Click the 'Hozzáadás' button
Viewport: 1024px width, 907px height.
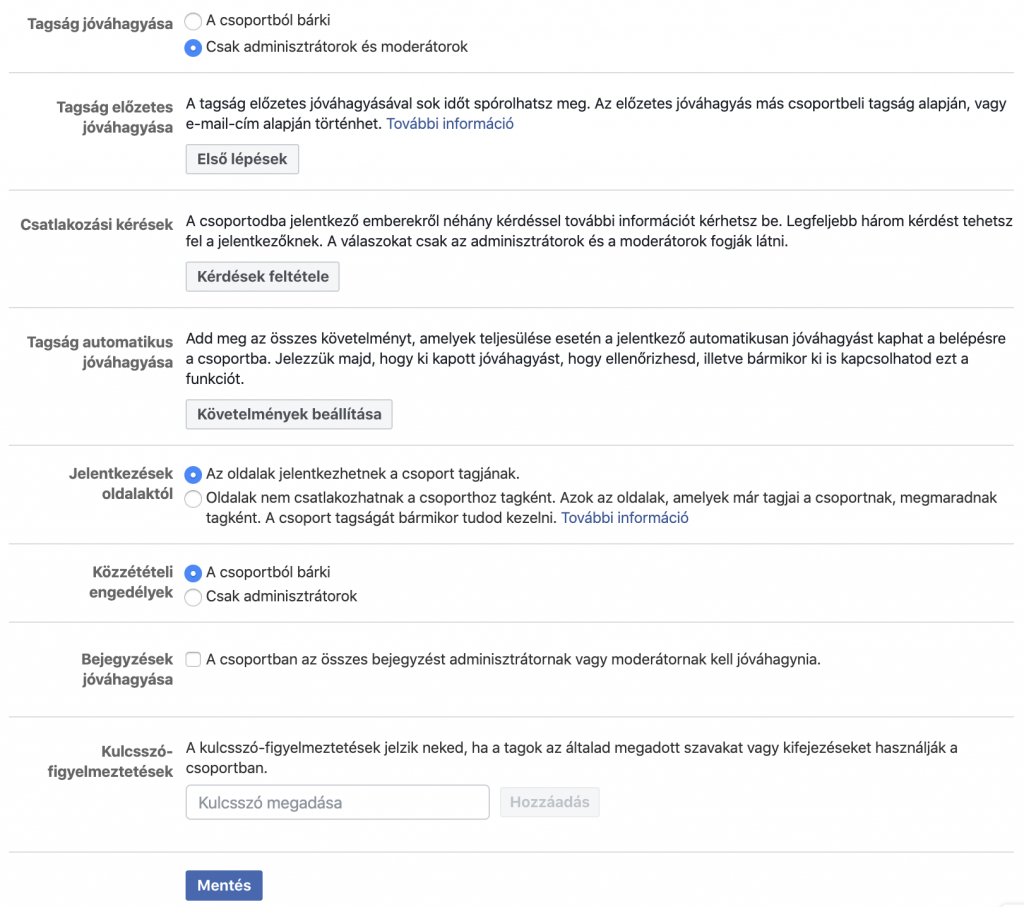549,803
